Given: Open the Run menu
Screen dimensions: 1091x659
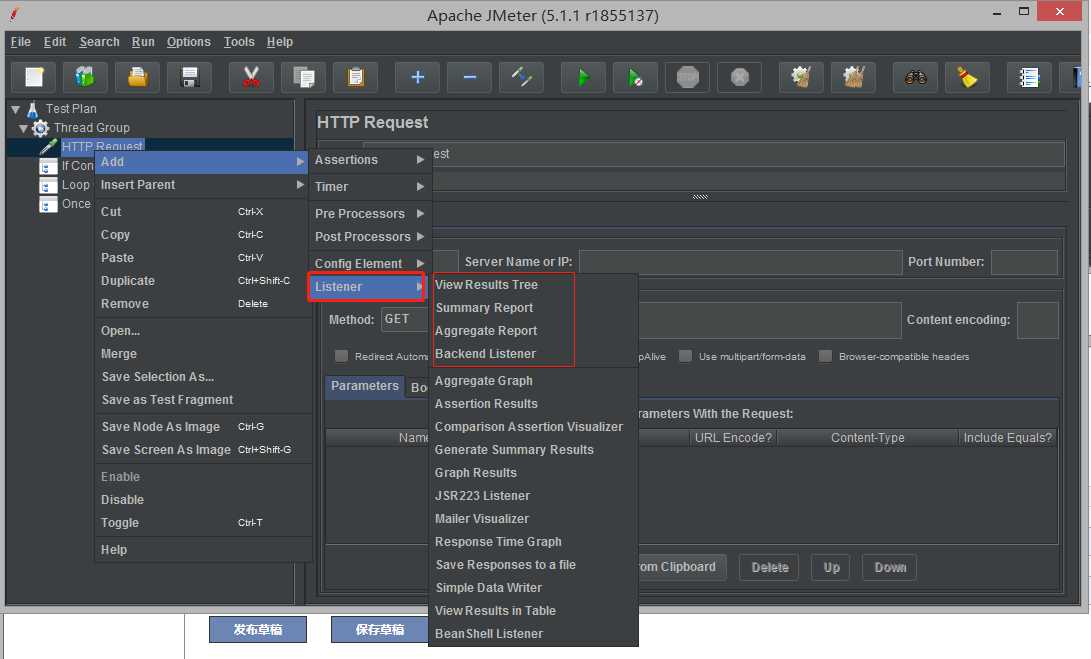Looking at the screenshot, I should (x=143, y=42).
